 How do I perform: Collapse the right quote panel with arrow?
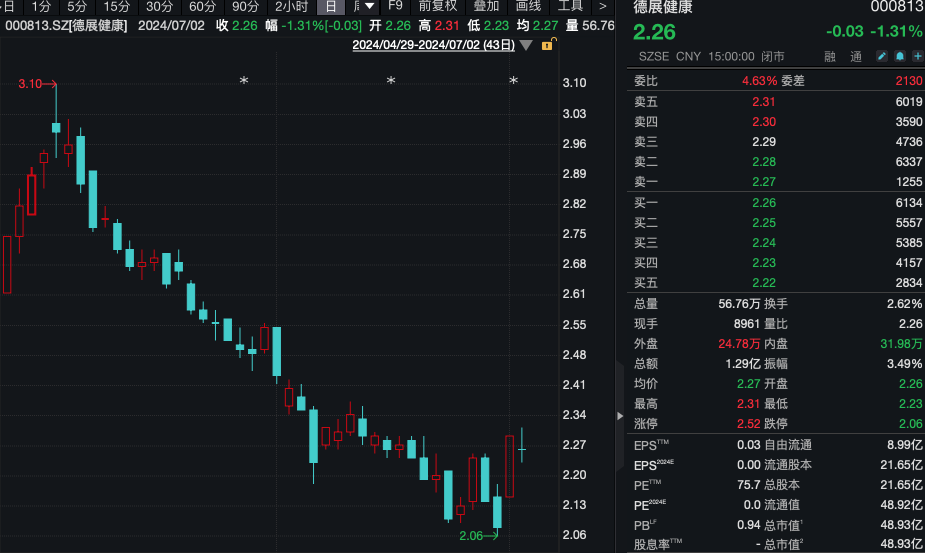(x=621, y=413)
